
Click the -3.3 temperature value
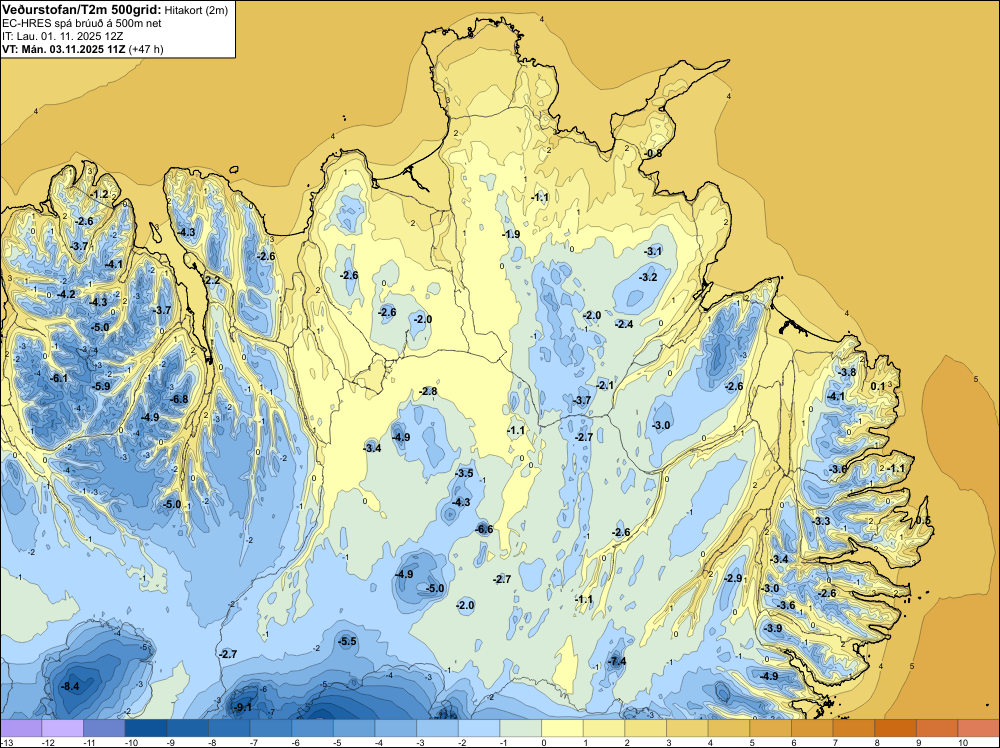point(821,521)
